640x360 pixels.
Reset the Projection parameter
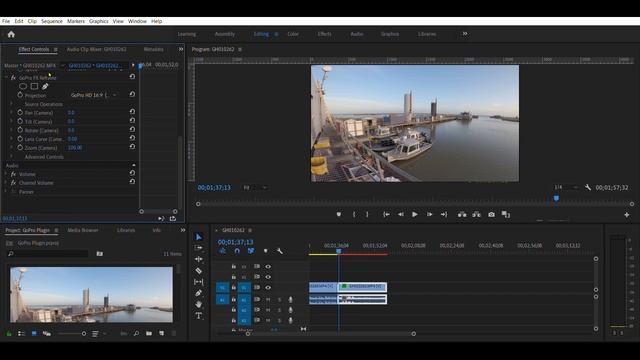tap(132, 94)
